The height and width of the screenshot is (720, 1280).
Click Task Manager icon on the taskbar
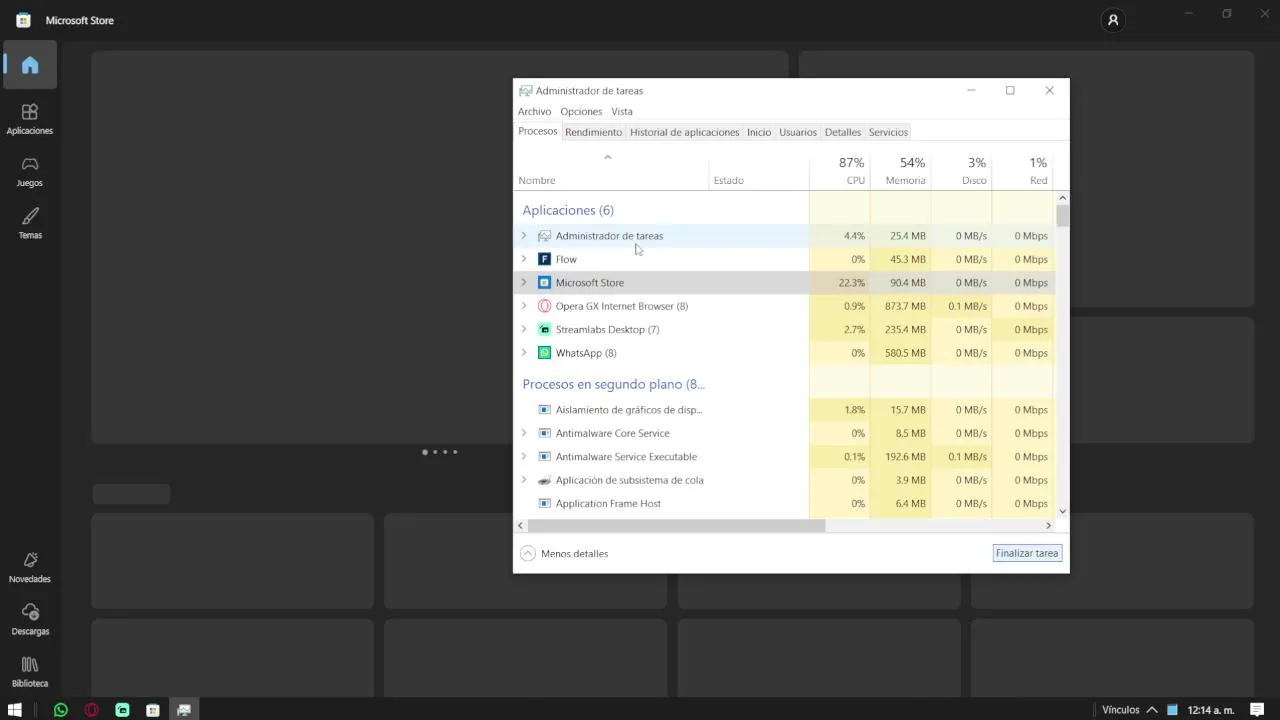click(184, 710)
